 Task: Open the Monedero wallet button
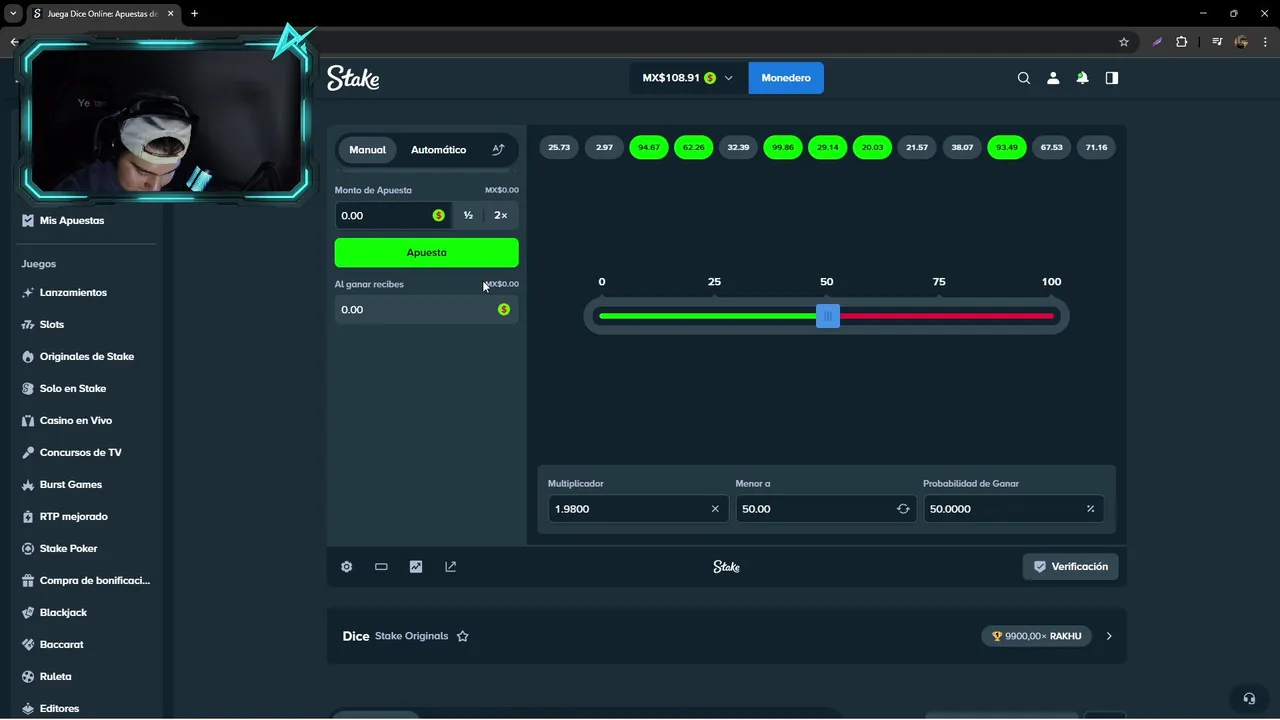(786, 78)
